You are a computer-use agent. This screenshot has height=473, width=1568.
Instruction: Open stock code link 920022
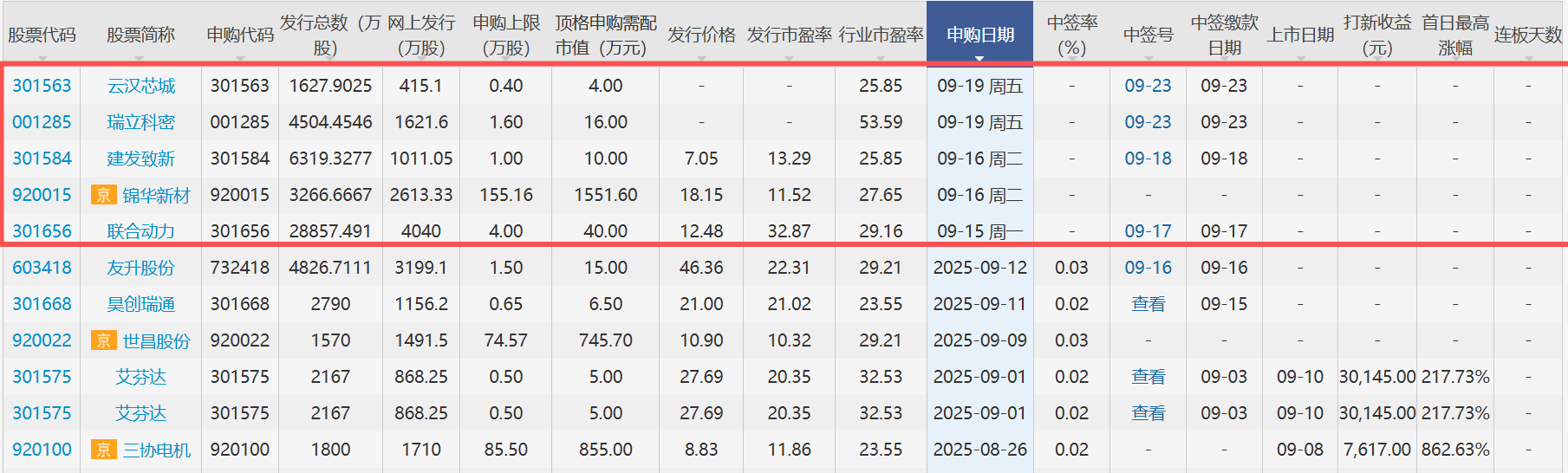point(42,340)
